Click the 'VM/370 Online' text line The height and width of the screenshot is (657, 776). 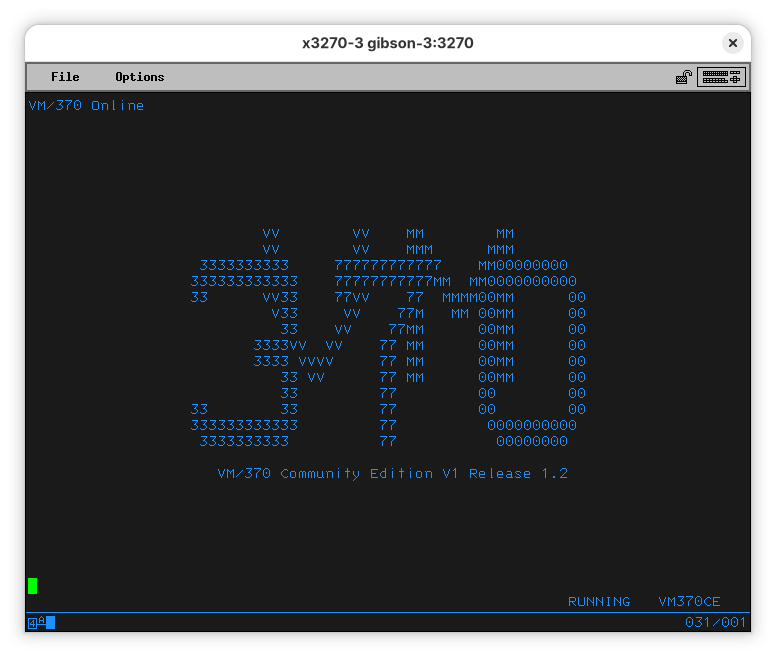coord(86,106)
